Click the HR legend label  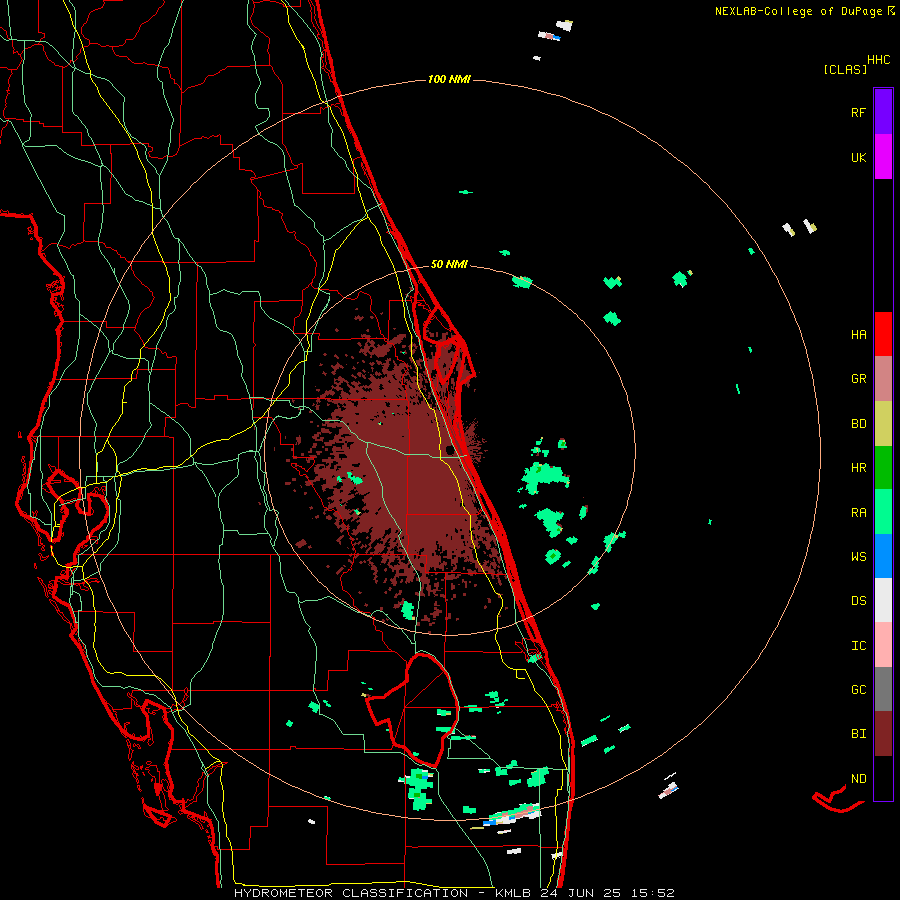click(x=858, y=468)
